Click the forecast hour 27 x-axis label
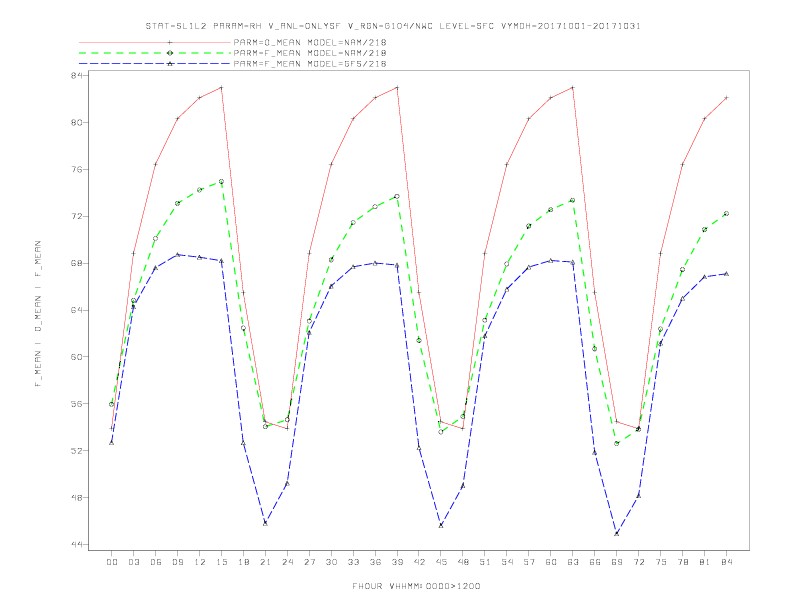The height and width of the screenshot is (612, 792). (x=310, y=562)
